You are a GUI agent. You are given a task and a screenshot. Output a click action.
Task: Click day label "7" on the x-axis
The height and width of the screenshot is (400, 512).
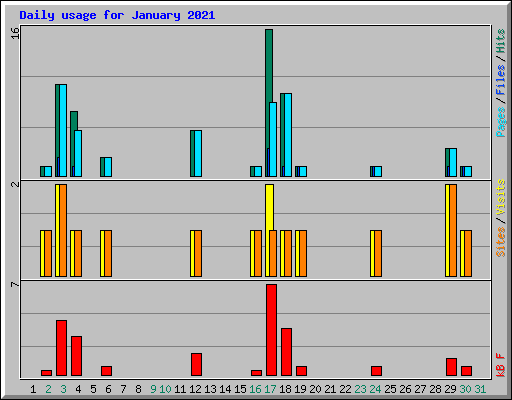tap(123, 389)
